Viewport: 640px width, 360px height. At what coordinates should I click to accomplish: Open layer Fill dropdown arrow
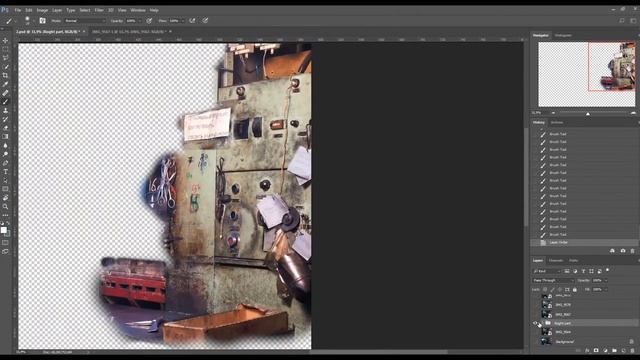tap(606, 289)
